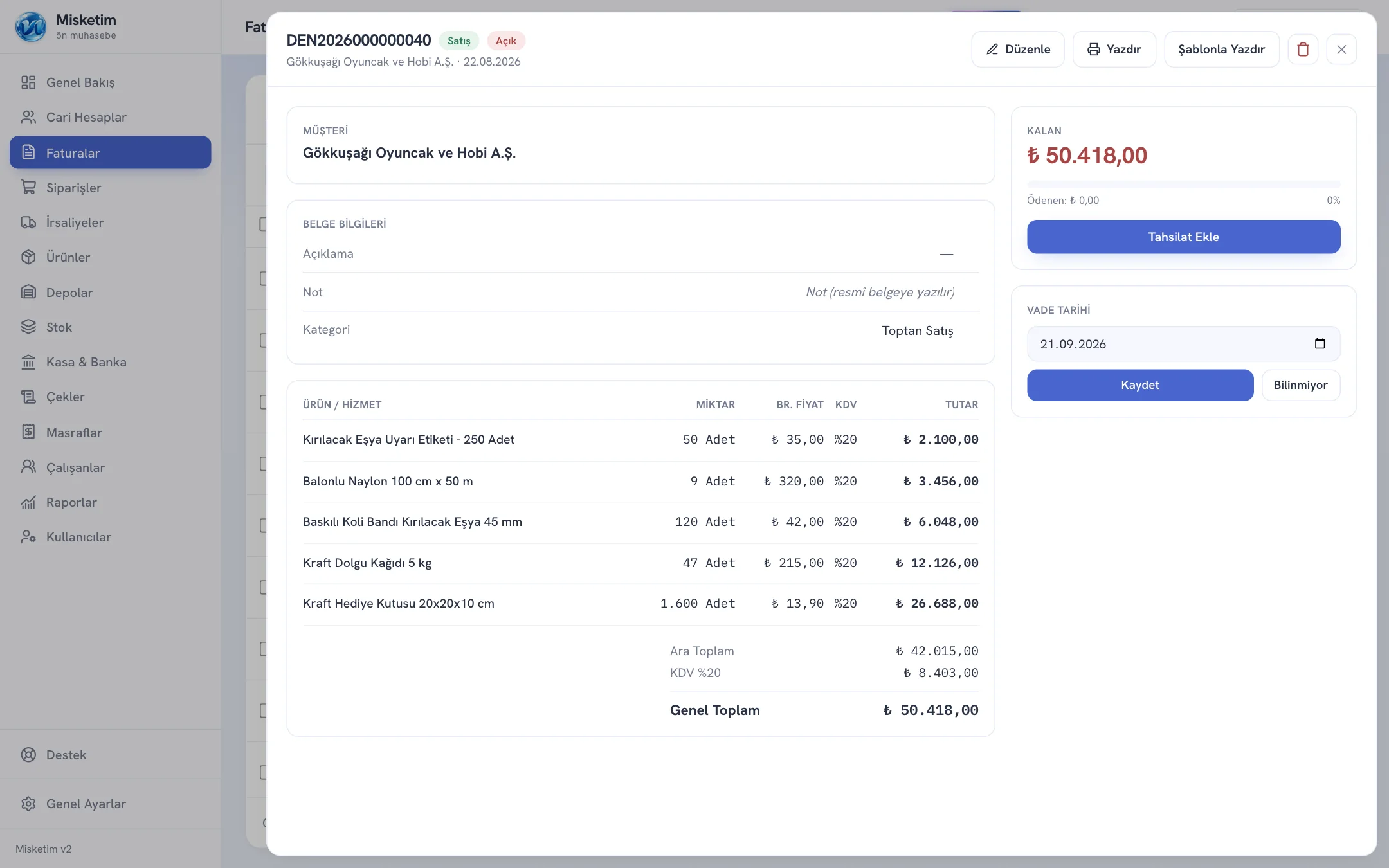Select row Kraft Dolgu Kağıdı 5 kg
1389x868 pixels.
tap(640, 563)
